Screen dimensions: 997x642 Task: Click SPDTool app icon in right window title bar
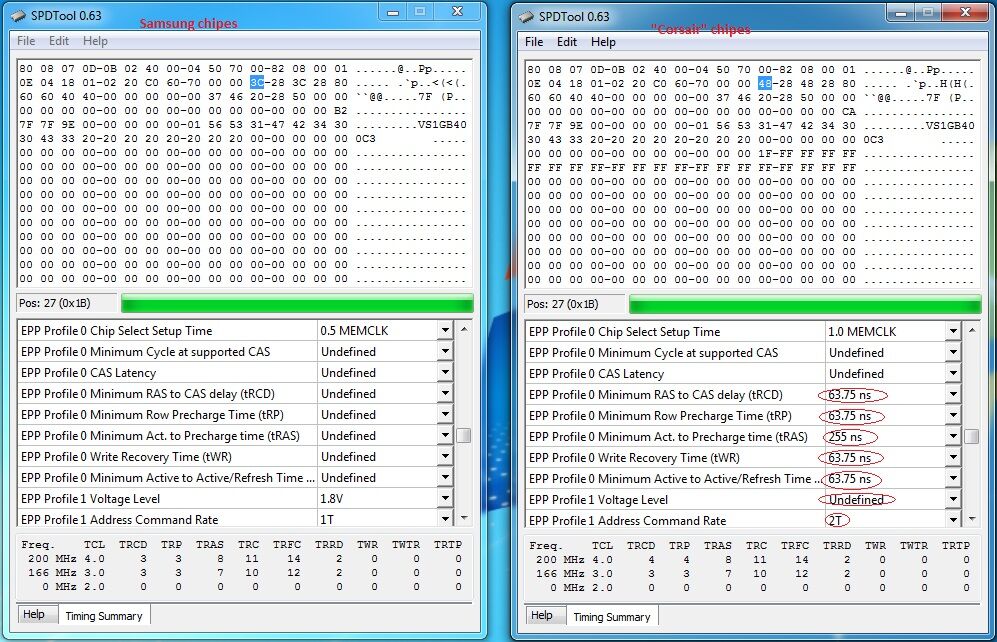(526, 17)
